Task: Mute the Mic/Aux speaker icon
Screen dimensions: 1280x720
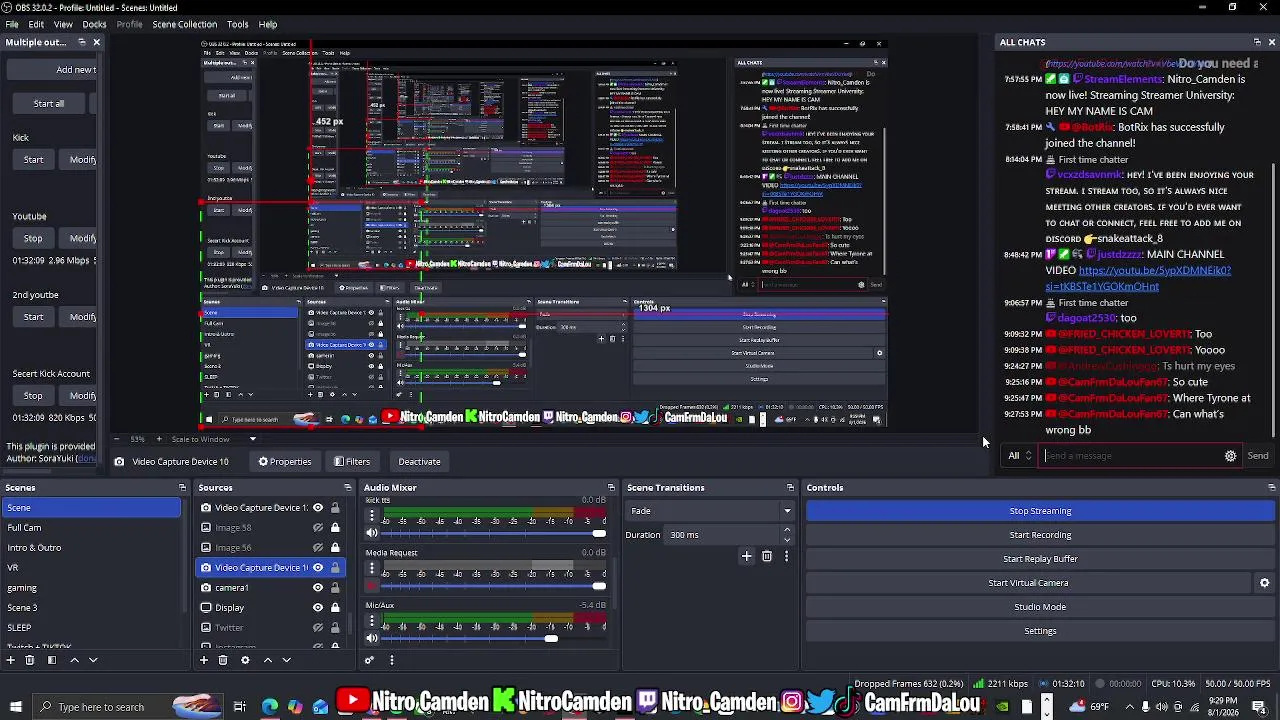Action: 372,638
